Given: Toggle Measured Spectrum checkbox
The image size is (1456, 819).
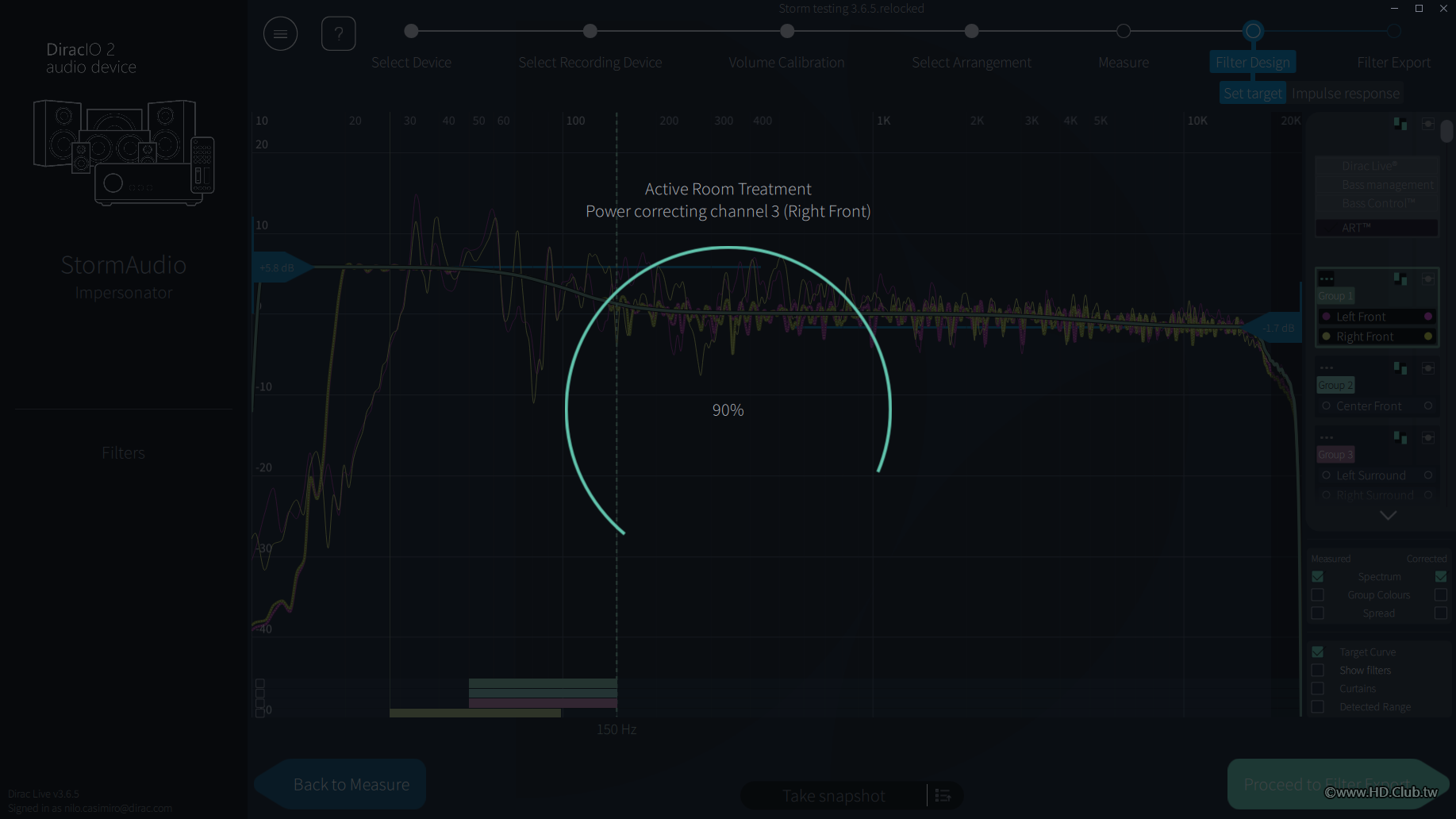Looking at the screenshot, I should click(x=1318, y=577).
